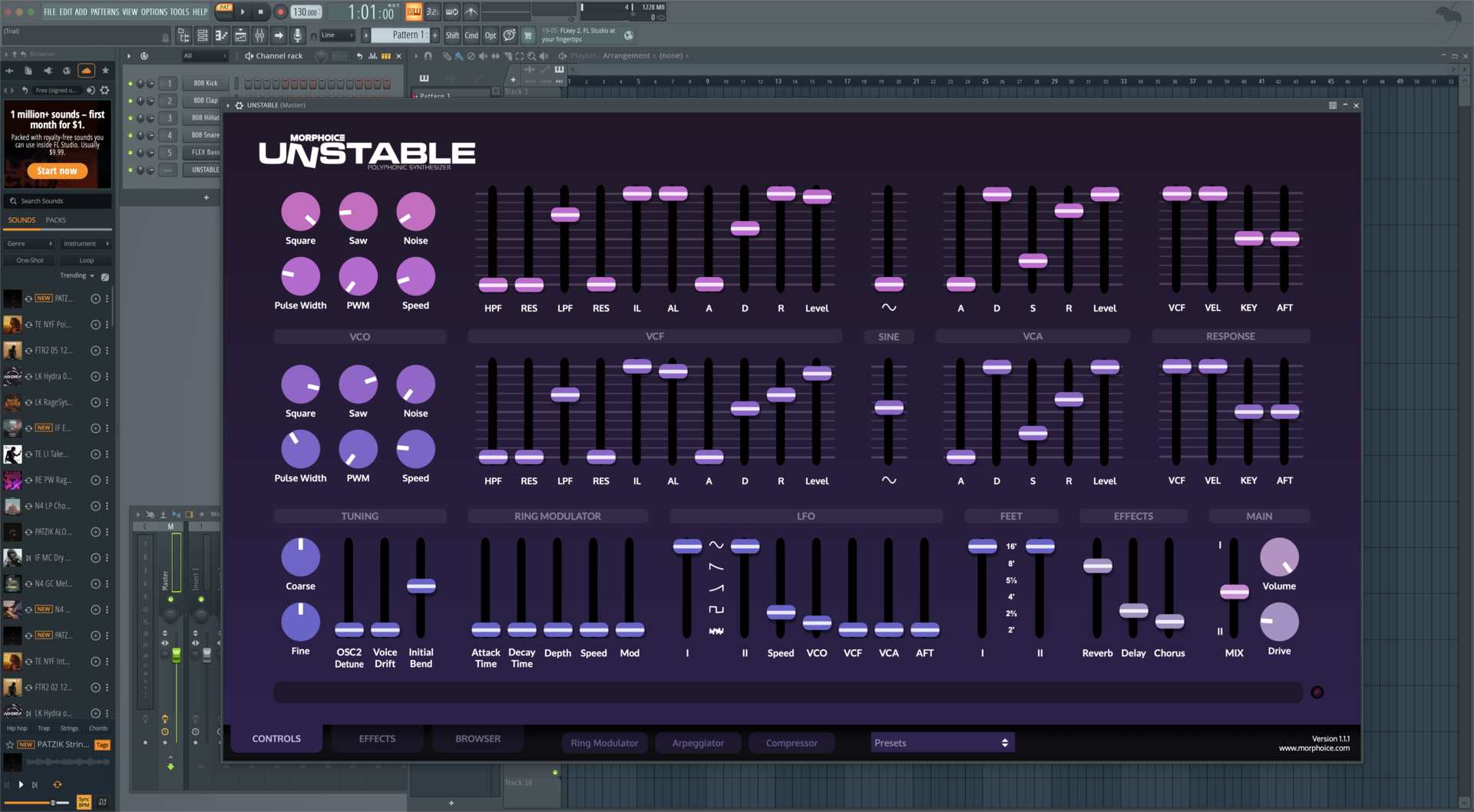1474x812 pixels.
Task: Open the shopping cart icon
Action: tap(528, 35)
